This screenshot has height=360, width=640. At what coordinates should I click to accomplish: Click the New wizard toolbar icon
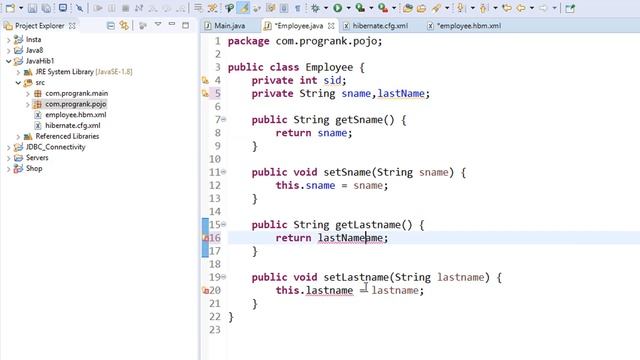pos(11,8)
